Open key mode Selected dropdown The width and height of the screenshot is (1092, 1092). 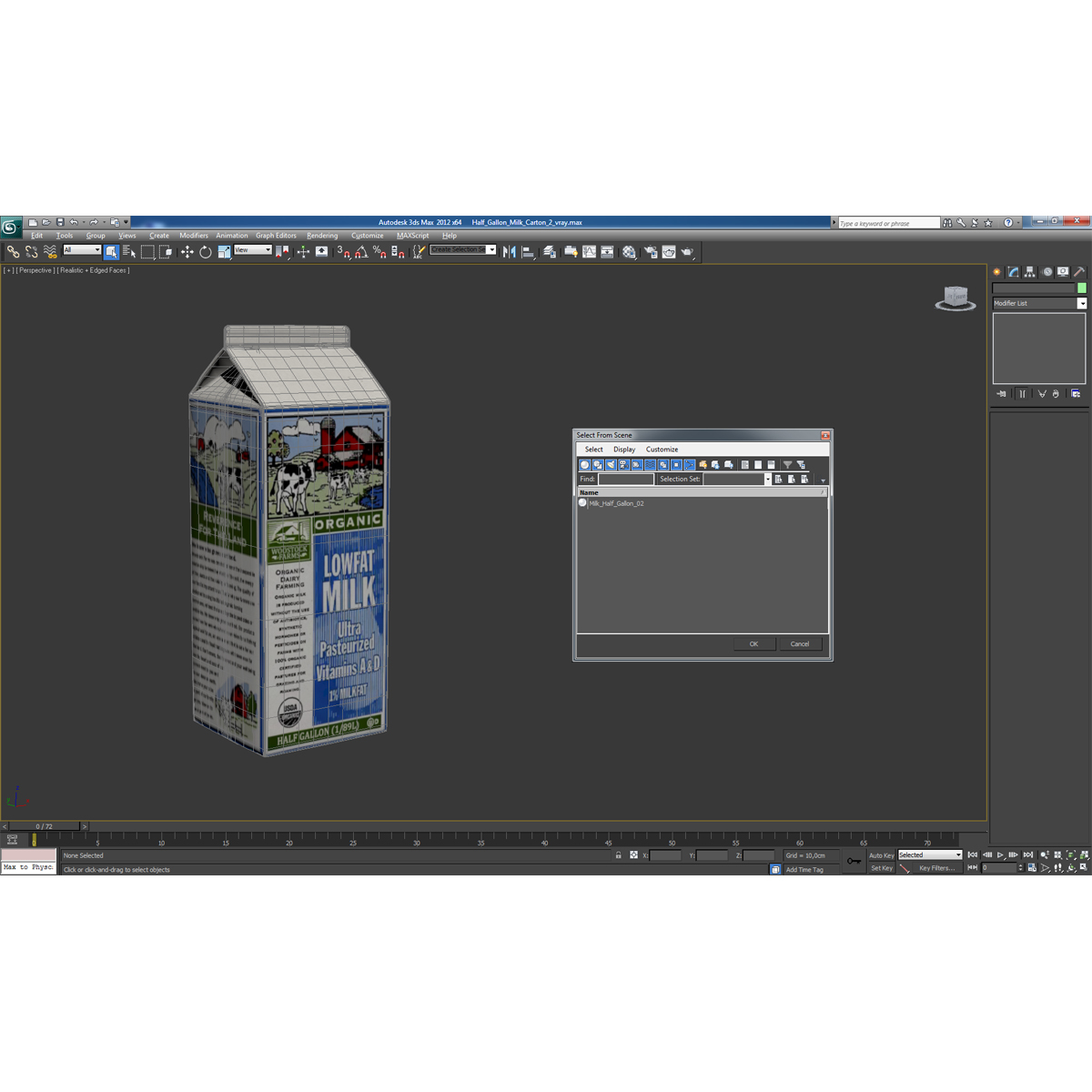click(x=930, y=855)
